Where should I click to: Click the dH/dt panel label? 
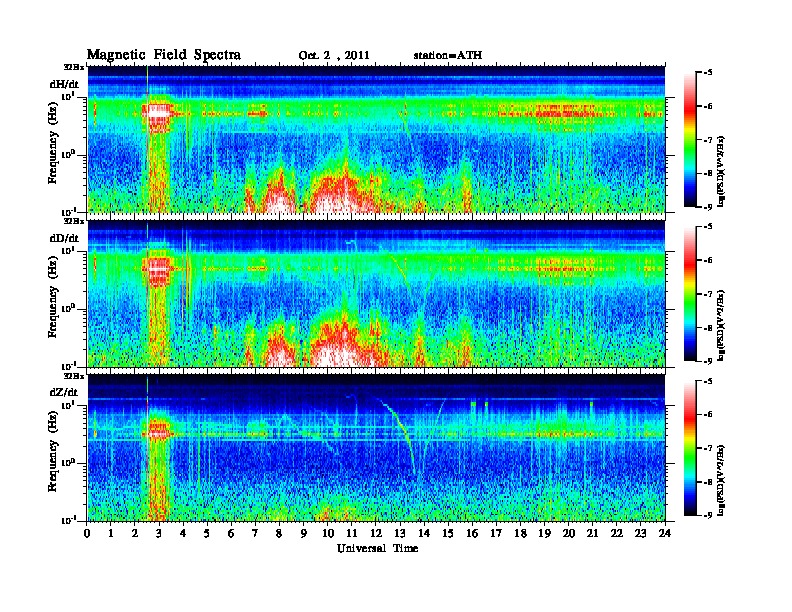coord(64,84)
